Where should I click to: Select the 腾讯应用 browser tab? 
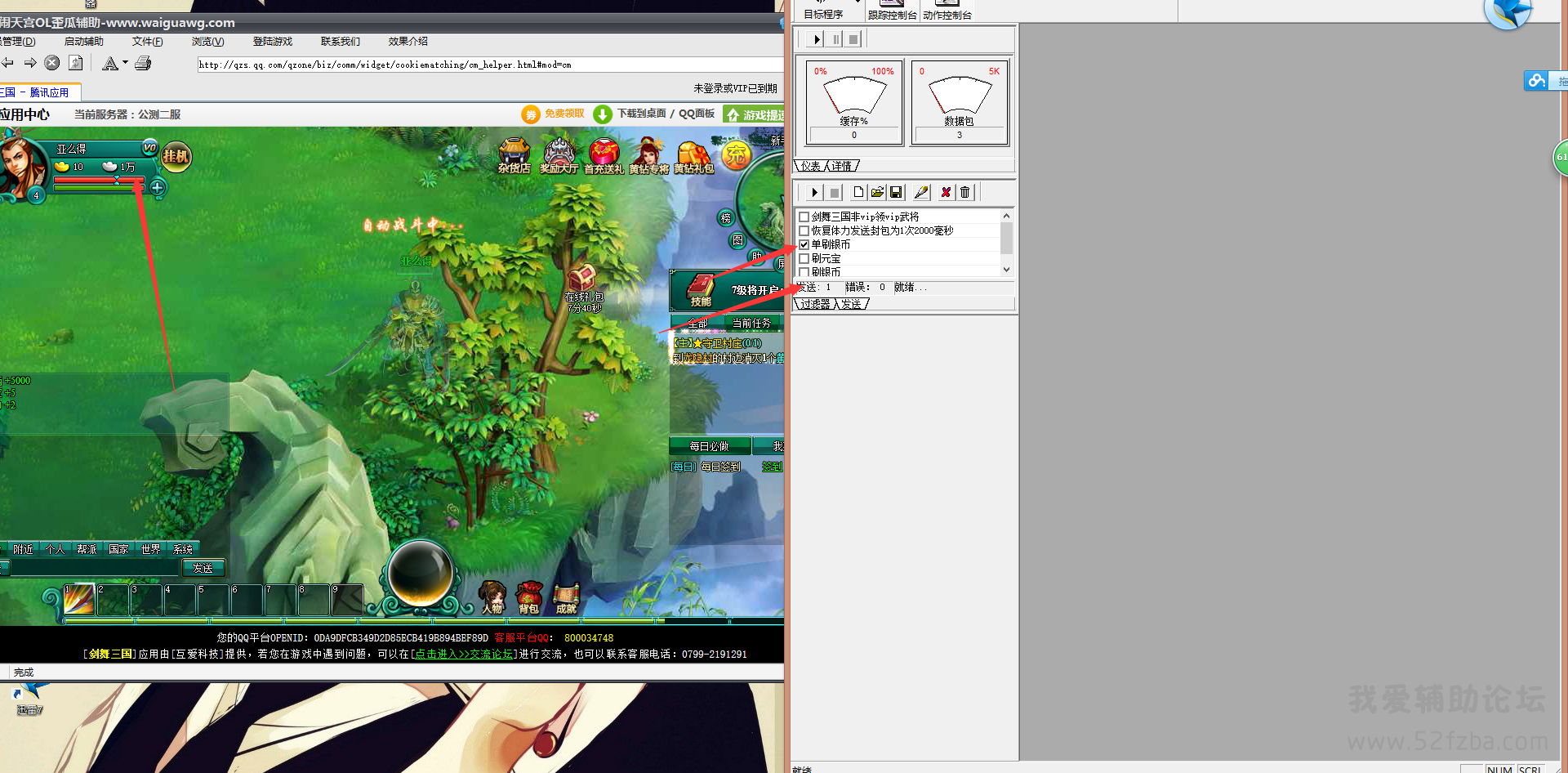[39, 92]
